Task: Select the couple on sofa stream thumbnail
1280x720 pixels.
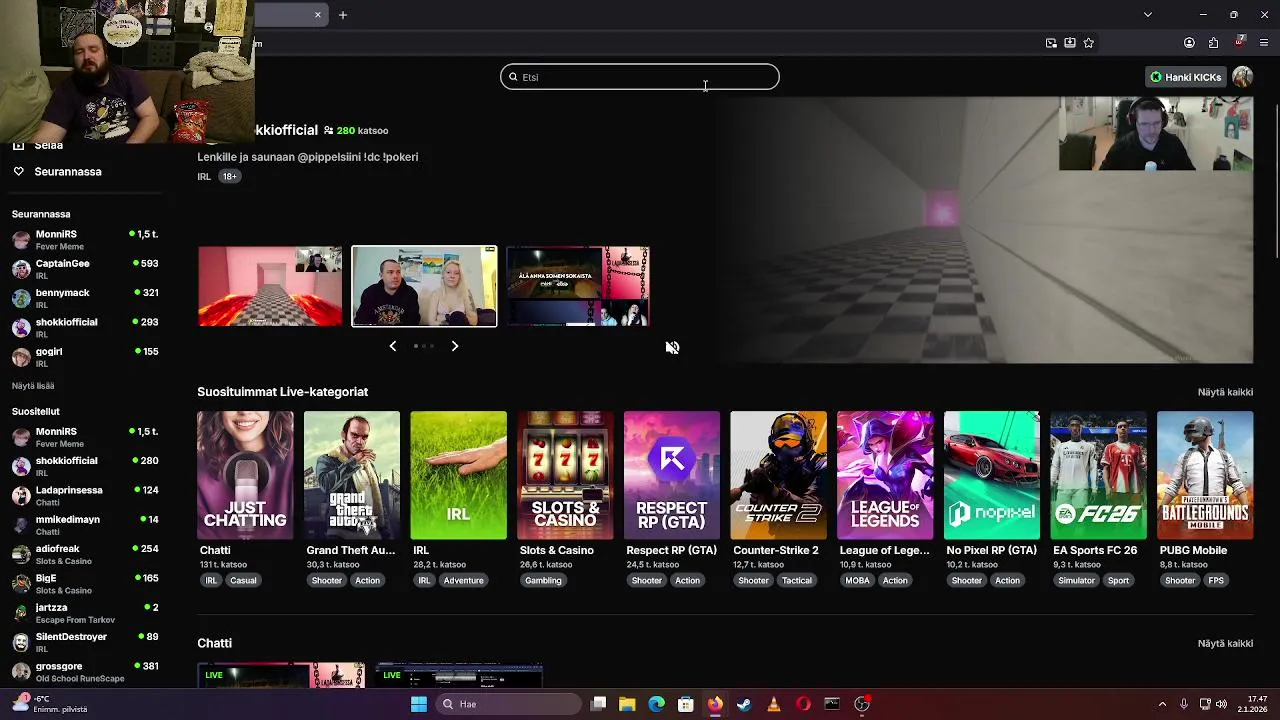Action: tap(424, 286)
